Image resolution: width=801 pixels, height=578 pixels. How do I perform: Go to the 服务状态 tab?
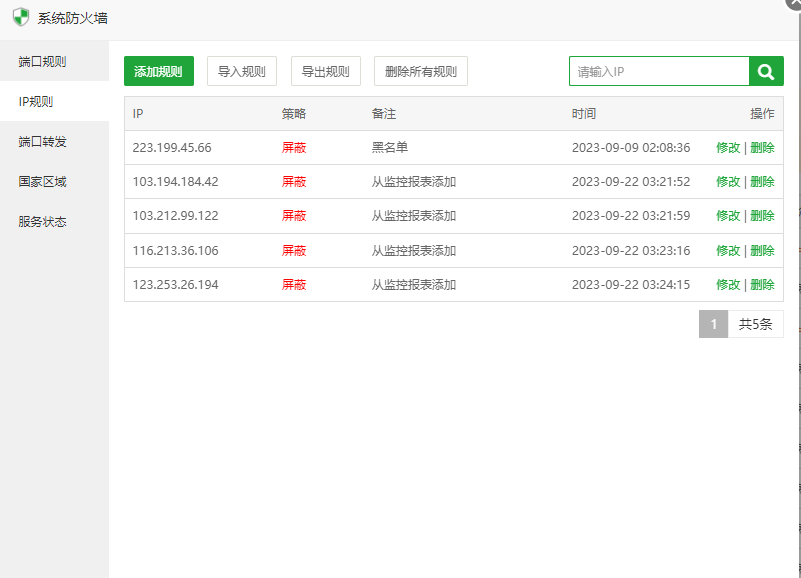point(54,221)
